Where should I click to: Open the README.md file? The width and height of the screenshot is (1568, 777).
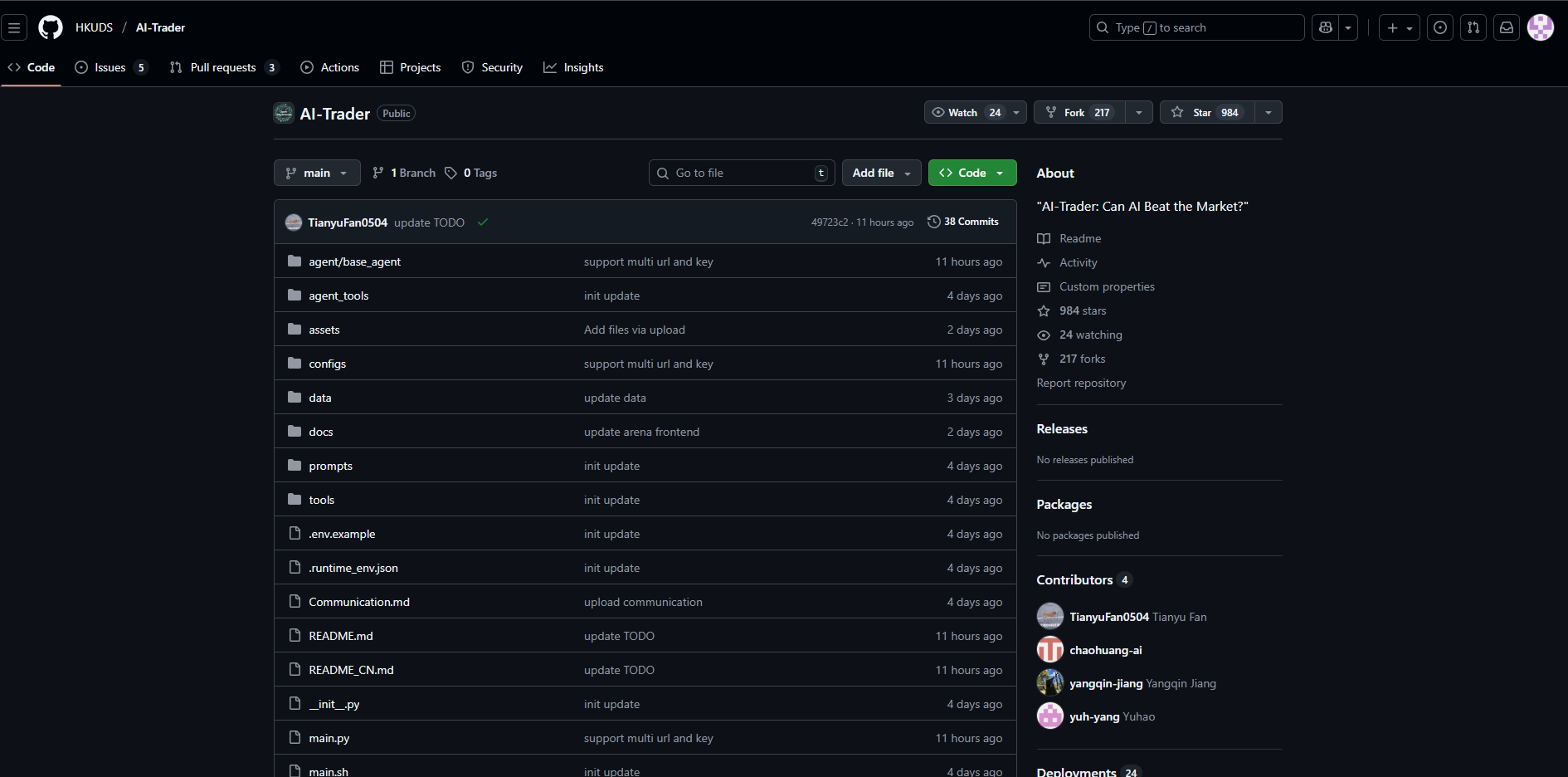341,636
